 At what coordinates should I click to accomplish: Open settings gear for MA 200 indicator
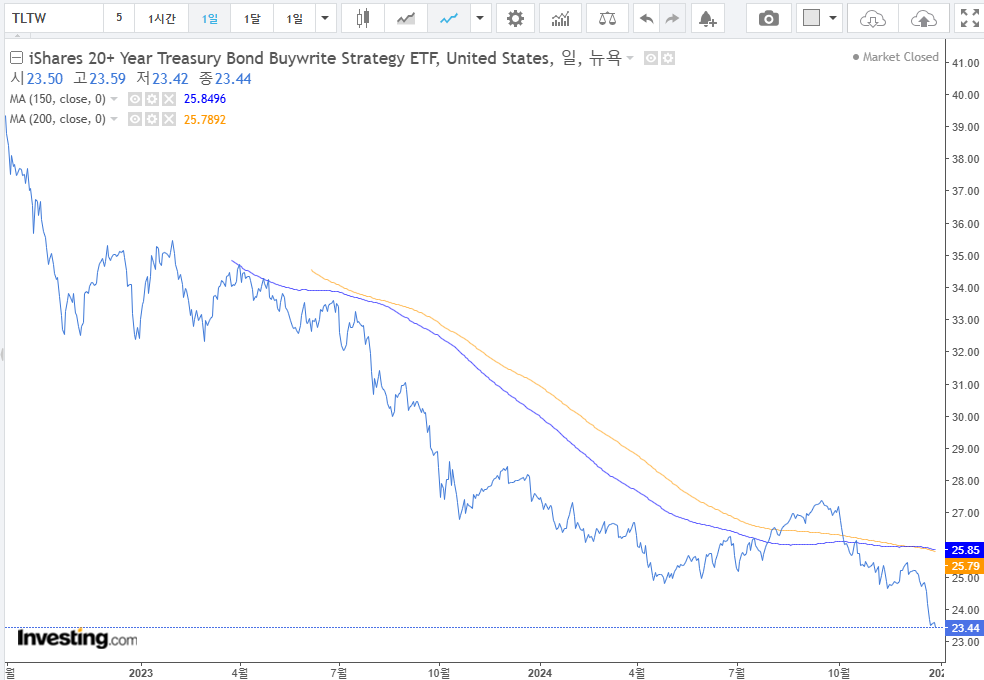tap(152, 119)
